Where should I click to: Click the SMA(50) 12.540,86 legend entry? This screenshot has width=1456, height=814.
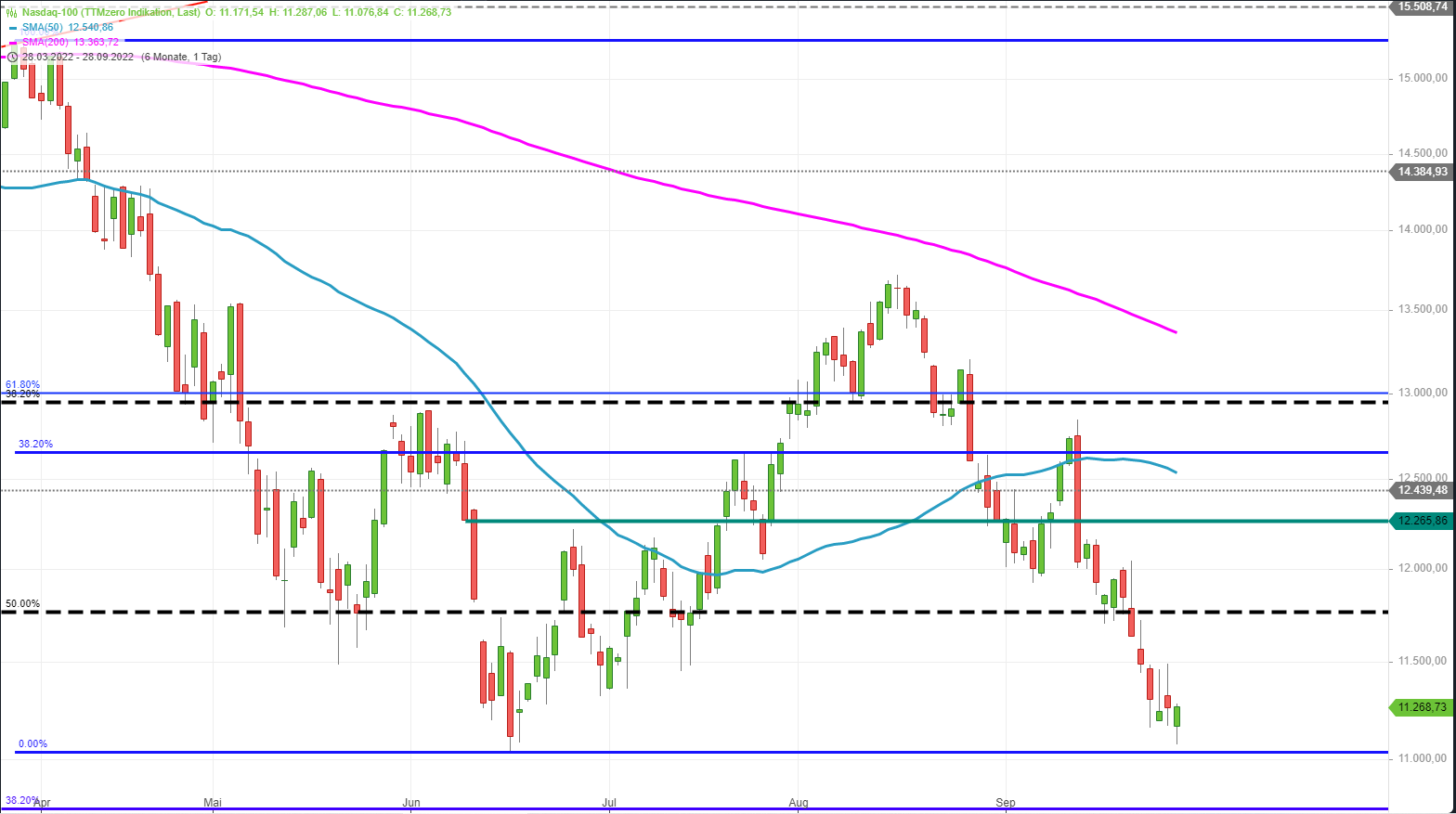[x=68, y=27]
